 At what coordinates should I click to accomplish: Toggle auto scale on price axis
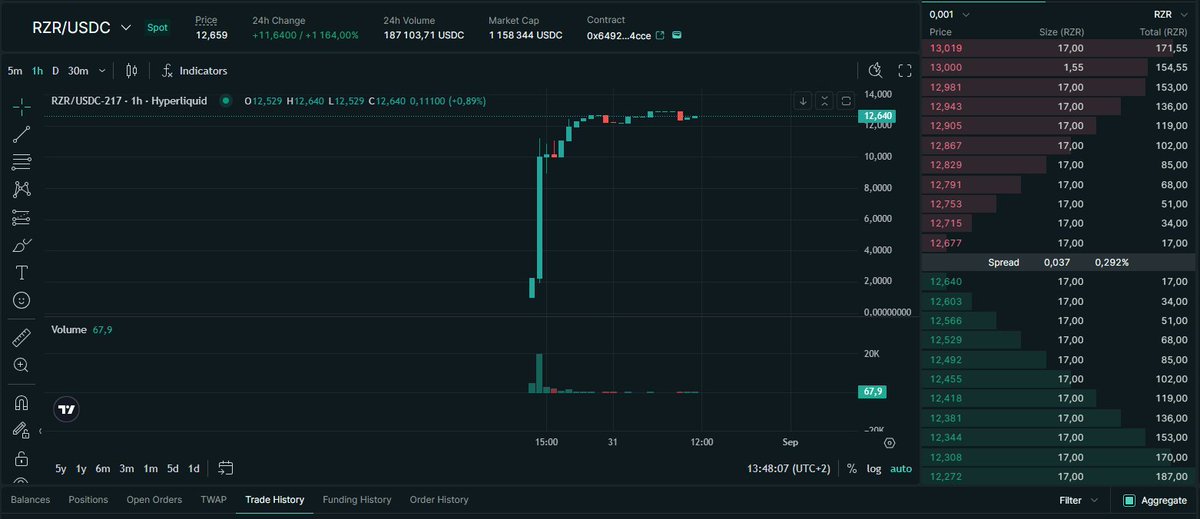(x=901, y=468)
